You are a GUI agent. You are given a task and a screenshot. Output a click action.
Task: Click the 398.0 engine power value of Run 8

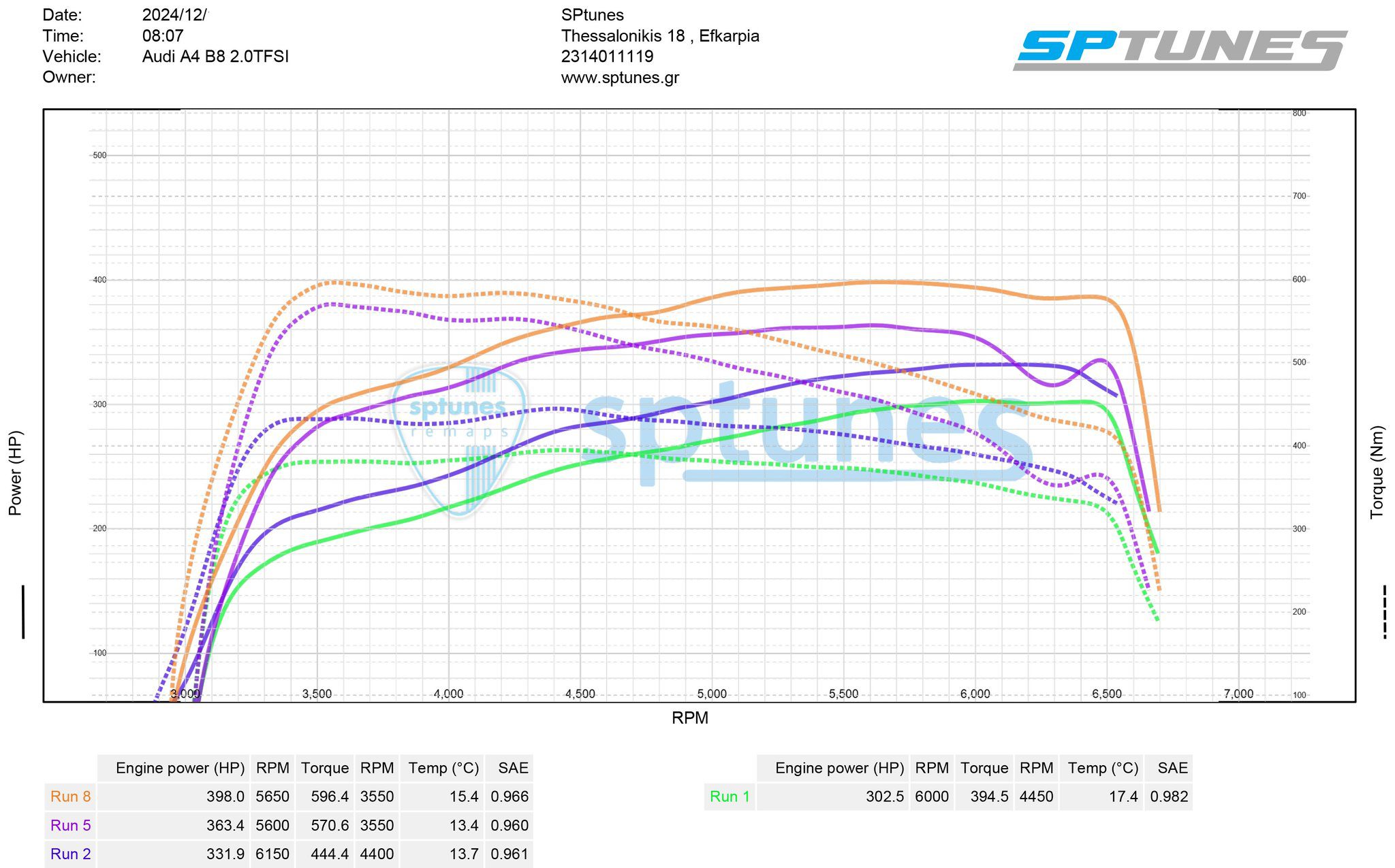click(225, 797)
